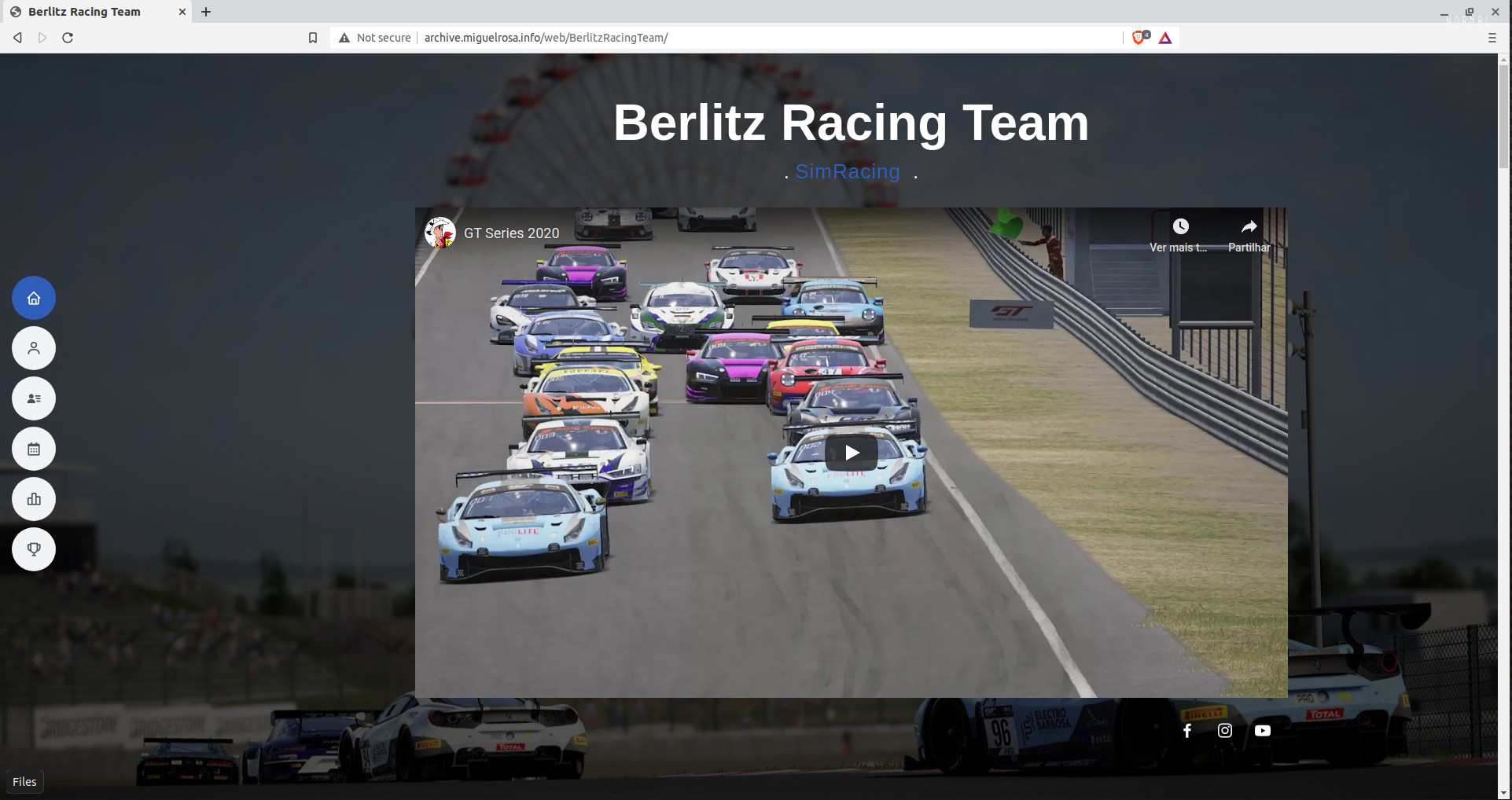Image resolution: width=1512 pixels, height=800 pixels.
Task: Click the watch later clock icon on the video
Action: click(1180, 226)
